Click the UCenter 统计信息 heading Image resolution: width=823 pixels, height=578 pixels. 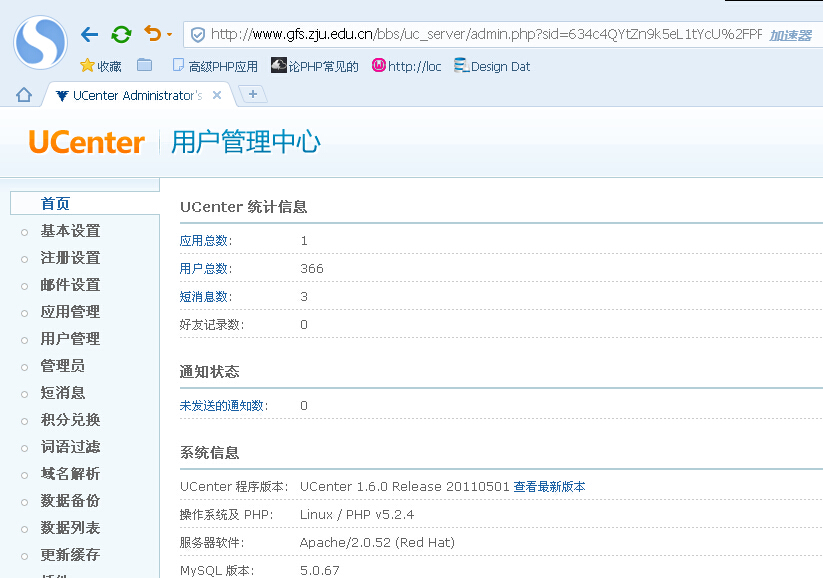click(x=244, y=207)
